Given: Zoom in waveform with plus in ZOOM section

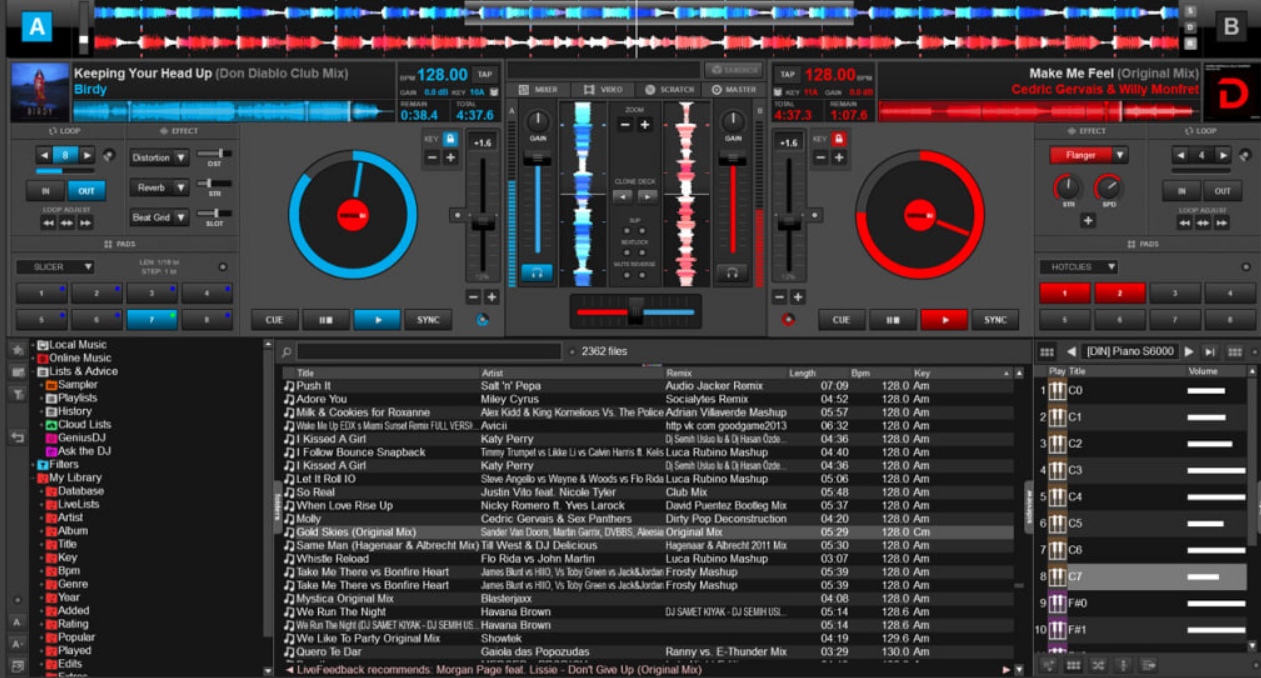Looking at the screenshot, I should point(645,125).
